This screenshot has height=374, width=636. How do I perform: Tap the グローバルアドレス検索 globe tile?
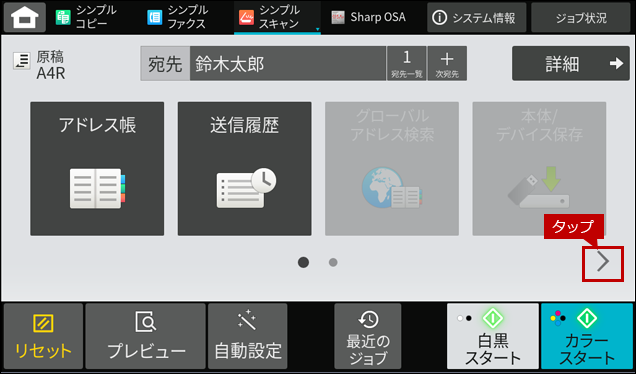[392, 169]
